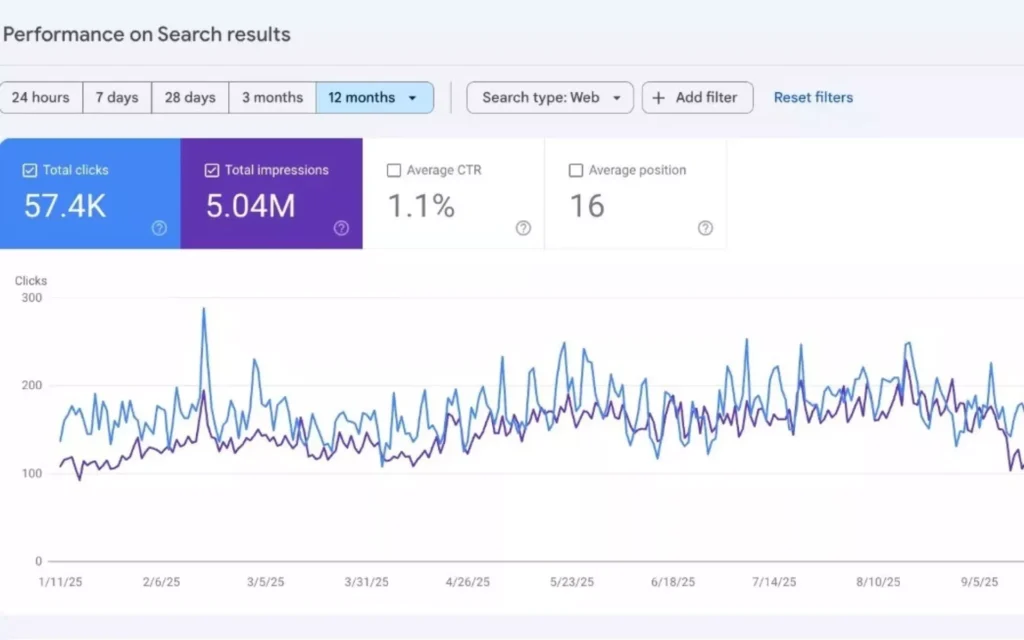This screenshot has width=1024, height=640.
Task: Uncheck the Total clicks checkbox
Action: click(30, 170)
